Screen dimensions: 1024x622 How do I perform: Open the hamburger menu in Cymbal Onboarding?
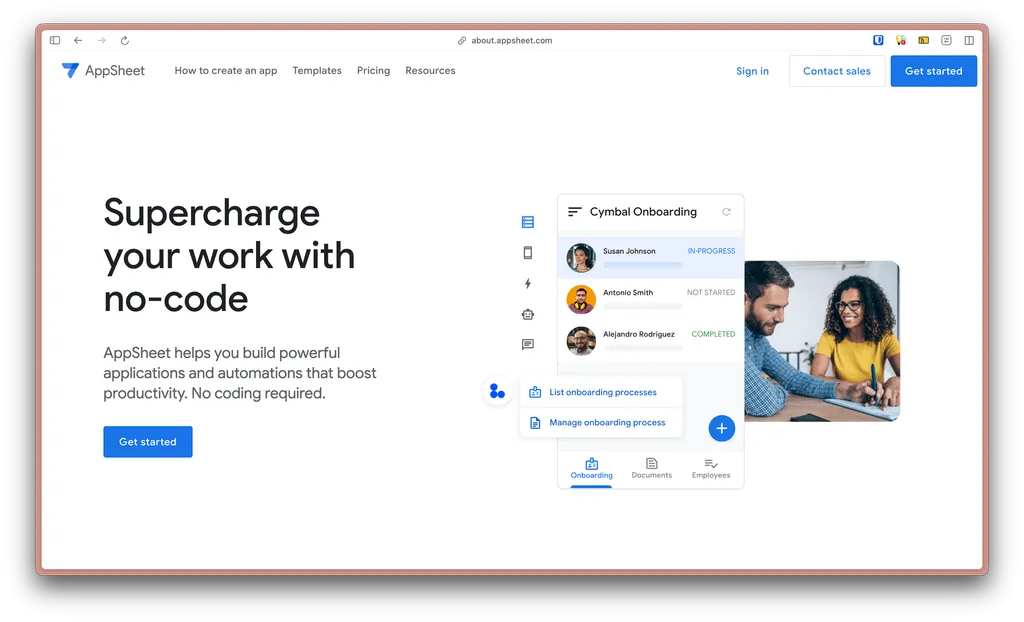point(575,211)
